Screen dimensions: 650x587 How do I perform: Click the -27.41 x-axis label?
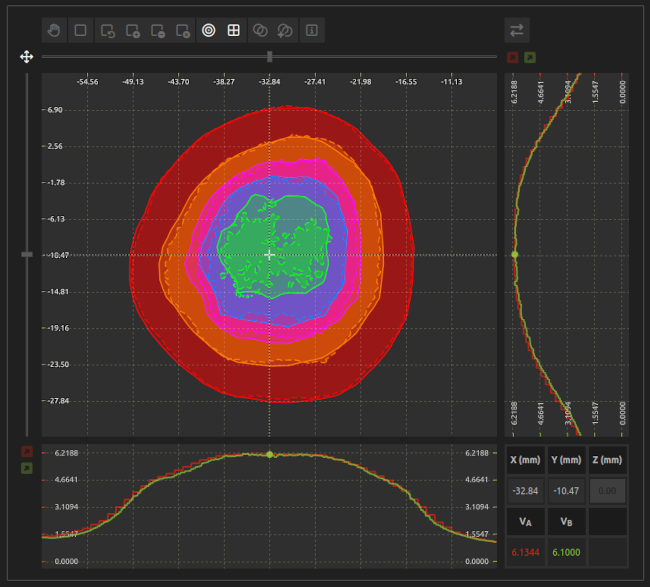pyautogui.click(x=315, y=82)
